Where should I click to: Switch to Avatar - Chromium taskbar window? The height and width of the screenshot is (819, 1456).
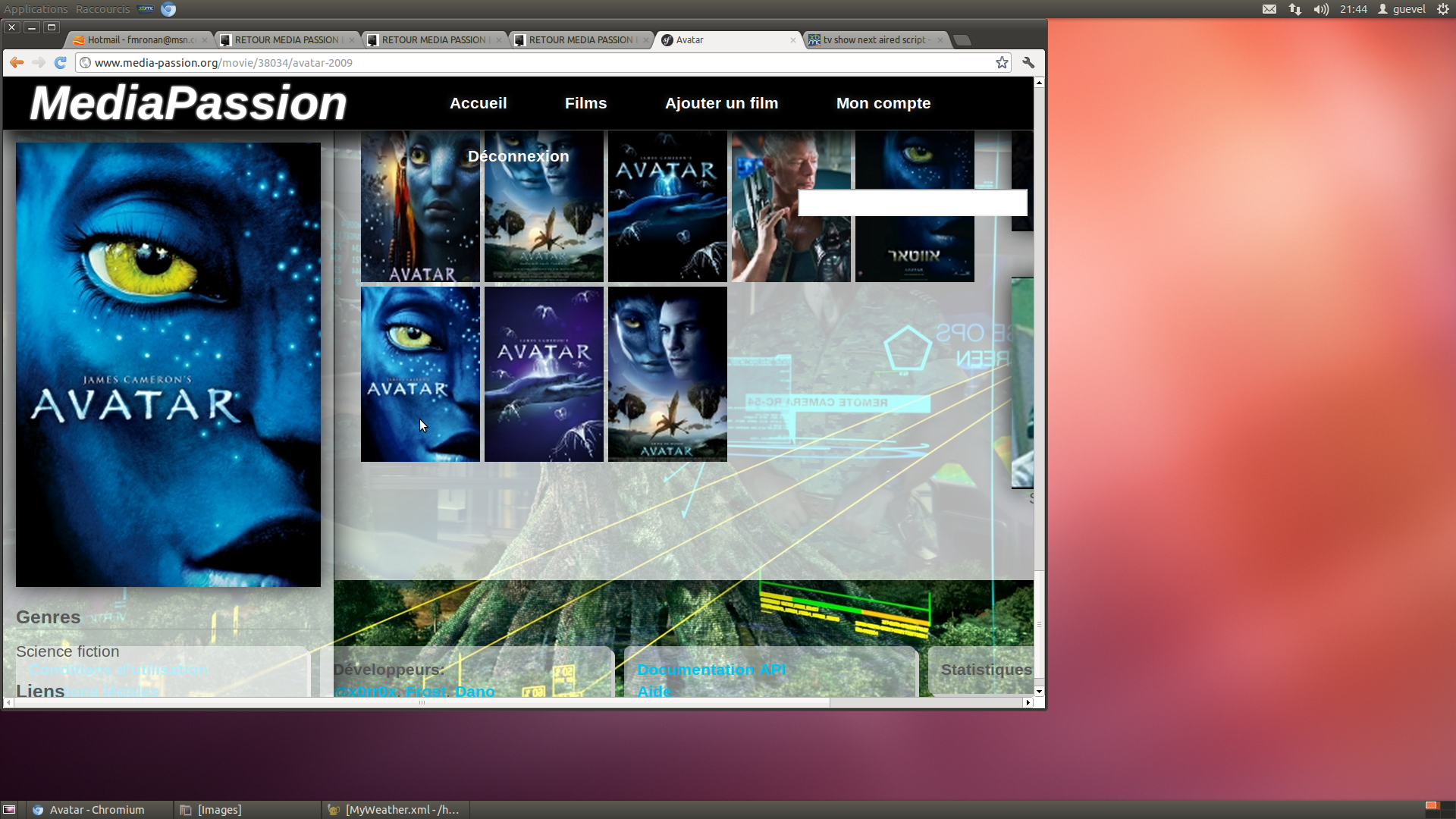pos(99,810)
